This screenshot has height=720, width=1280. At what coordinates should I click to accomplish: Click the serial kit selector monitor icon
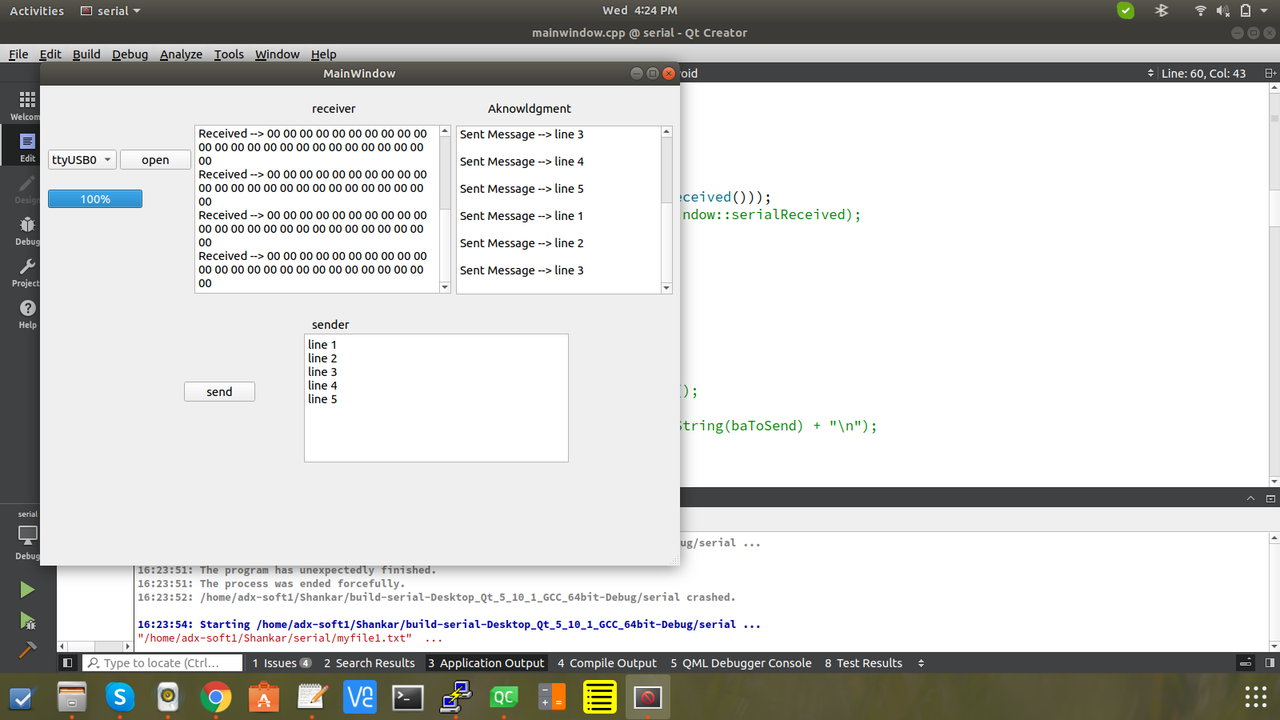[x=27, y=535]
